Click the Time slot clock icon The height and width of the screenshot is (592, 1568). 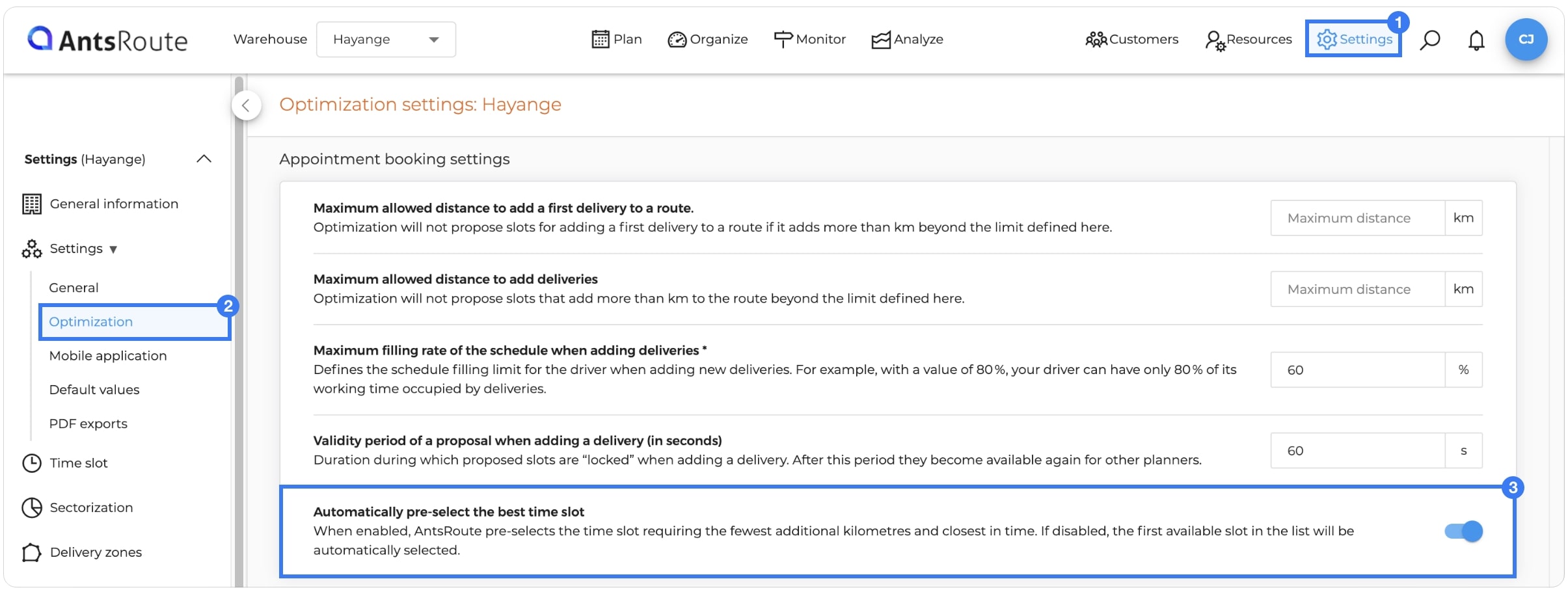tap(31, 463)
